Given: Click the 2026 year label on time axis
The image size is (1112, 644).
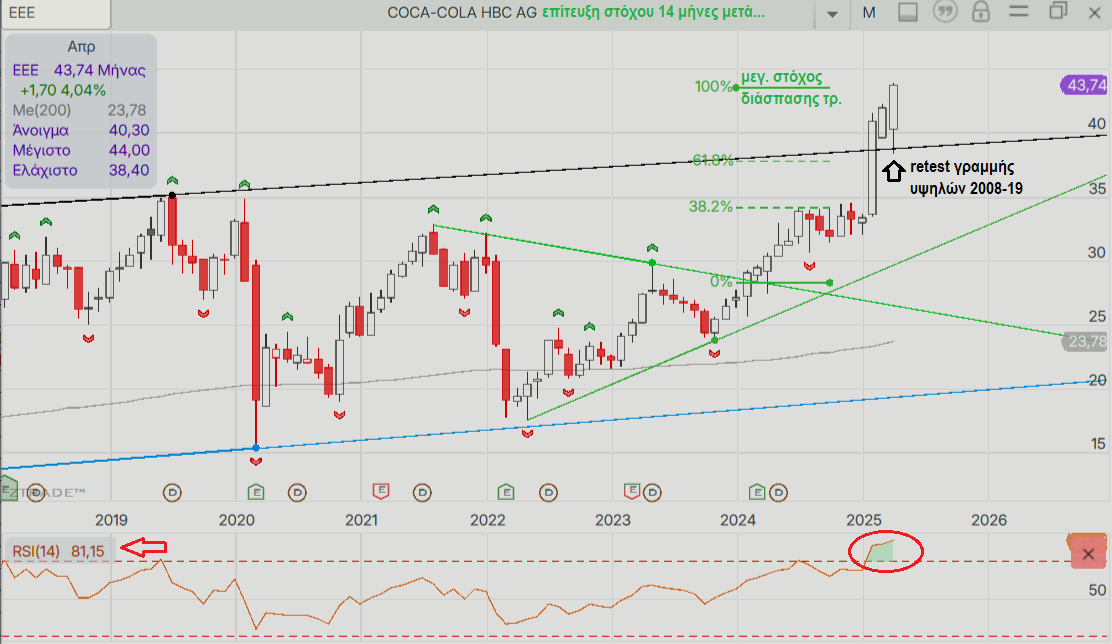Looking at the screenshot, I should coord(989,520).
